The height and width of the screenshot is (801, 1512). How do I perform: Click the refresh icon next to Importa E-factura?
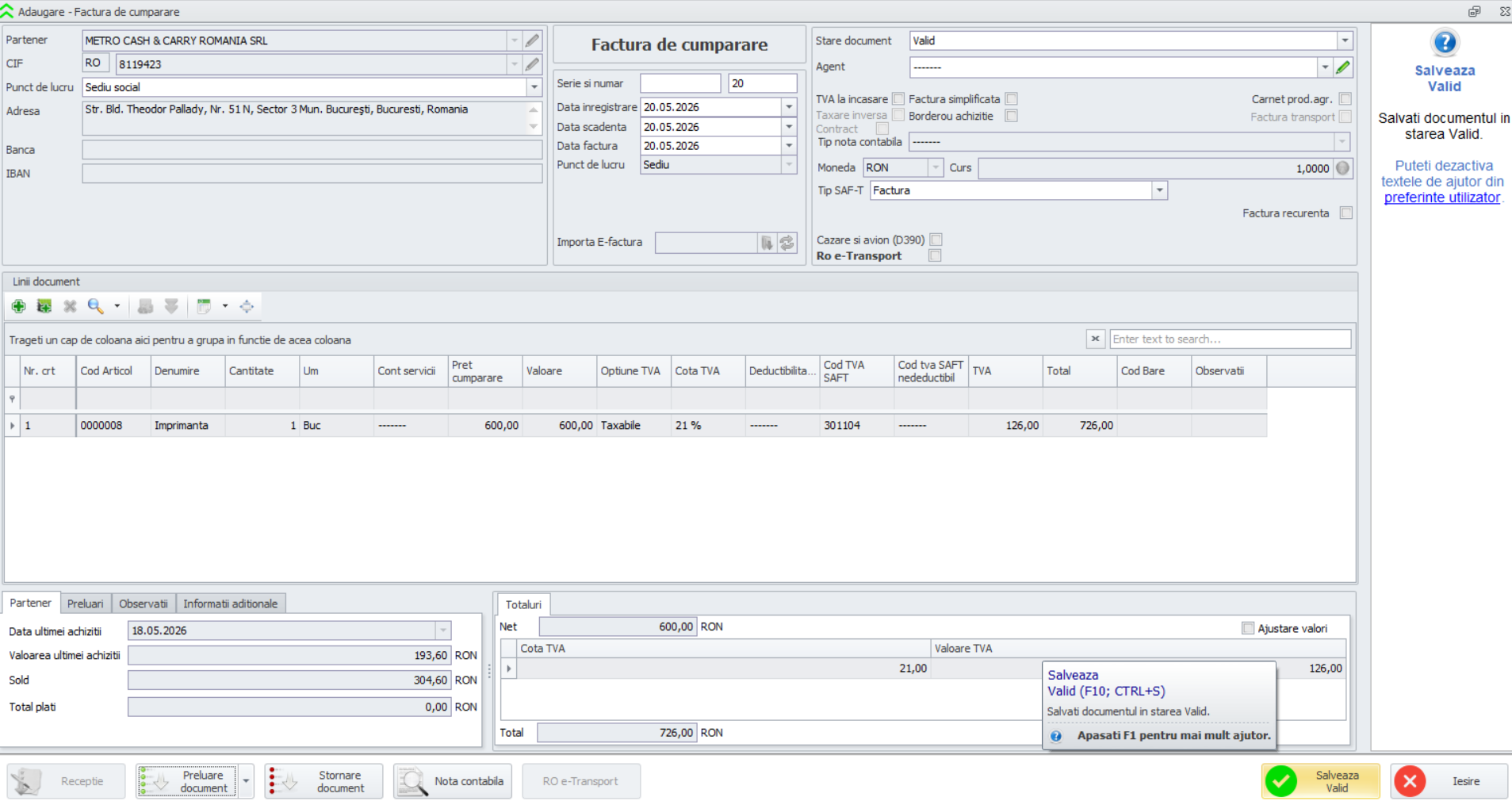point(787,243)
